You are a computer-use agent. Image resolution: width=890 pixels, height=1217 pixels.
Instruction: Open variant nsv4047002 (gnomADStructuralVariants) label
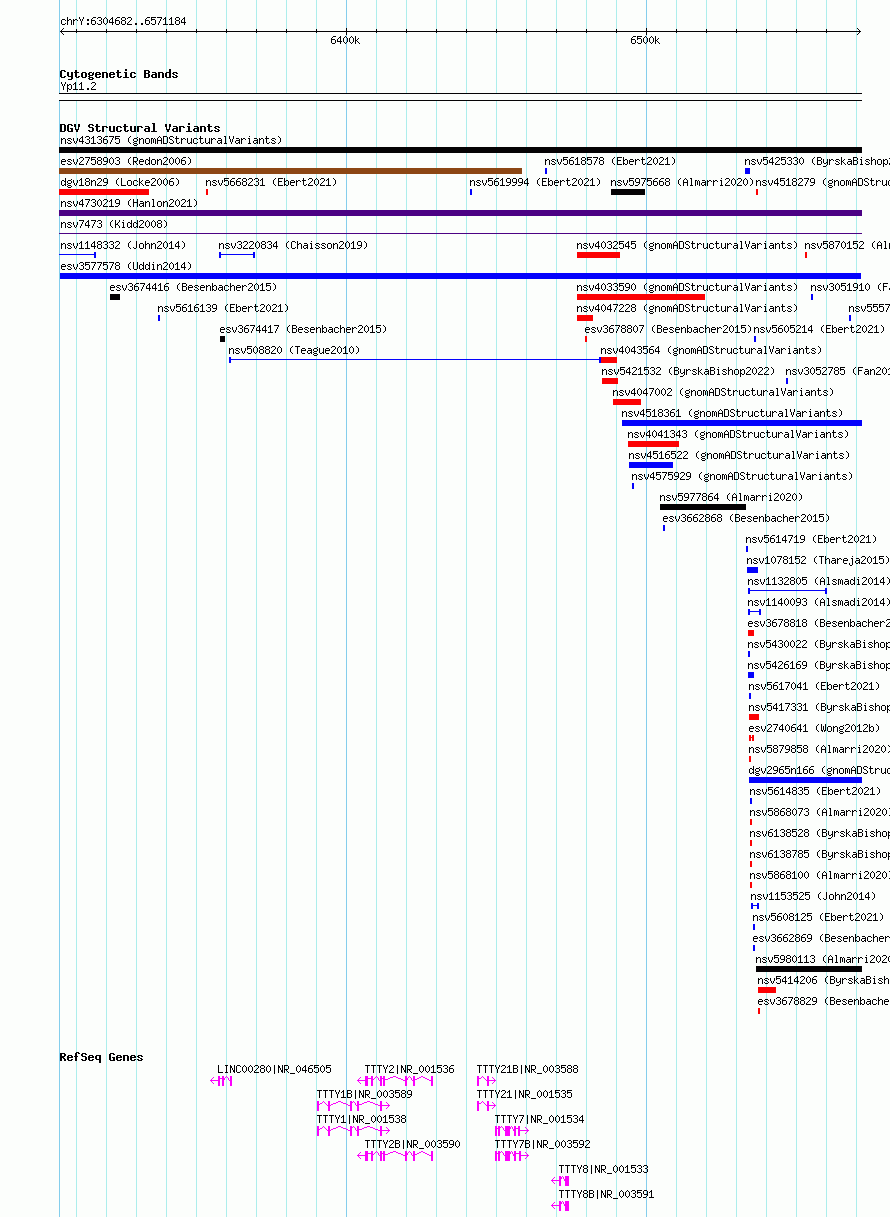723,392
